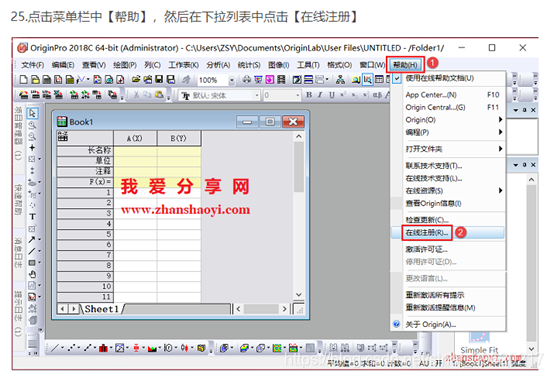The image size is (554, 378).
Task: Open the 统计(S) menu
Action: [249, 65]
